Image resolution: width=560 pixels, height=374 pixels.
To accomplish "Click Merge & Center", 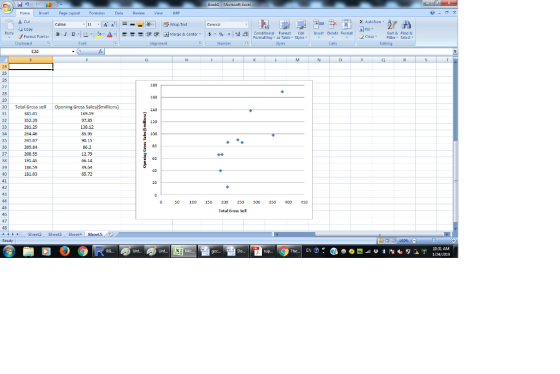I will coord(182,34).
